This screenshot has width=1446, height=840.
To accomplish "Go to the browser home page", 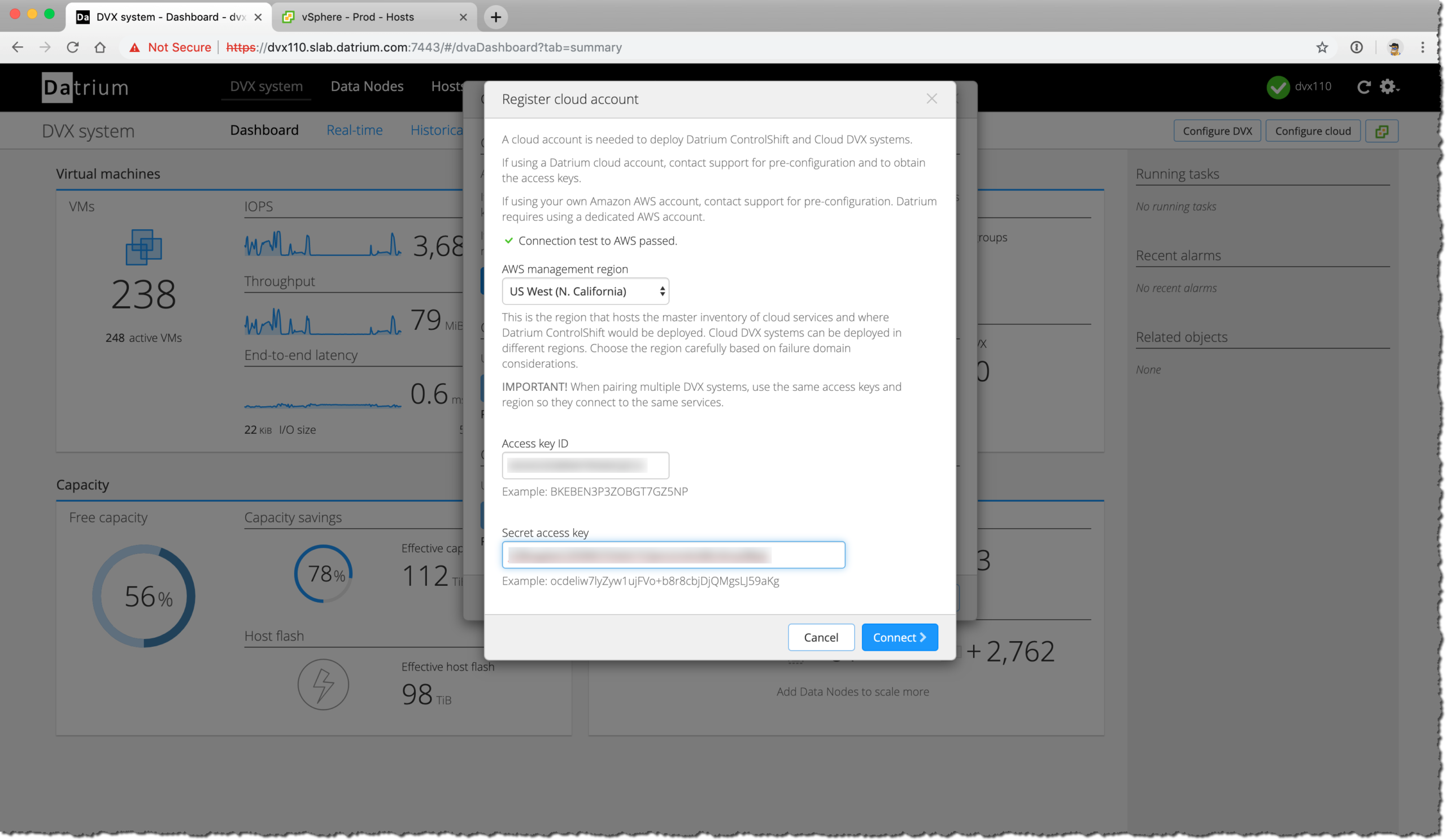I will tap(100, 47).
